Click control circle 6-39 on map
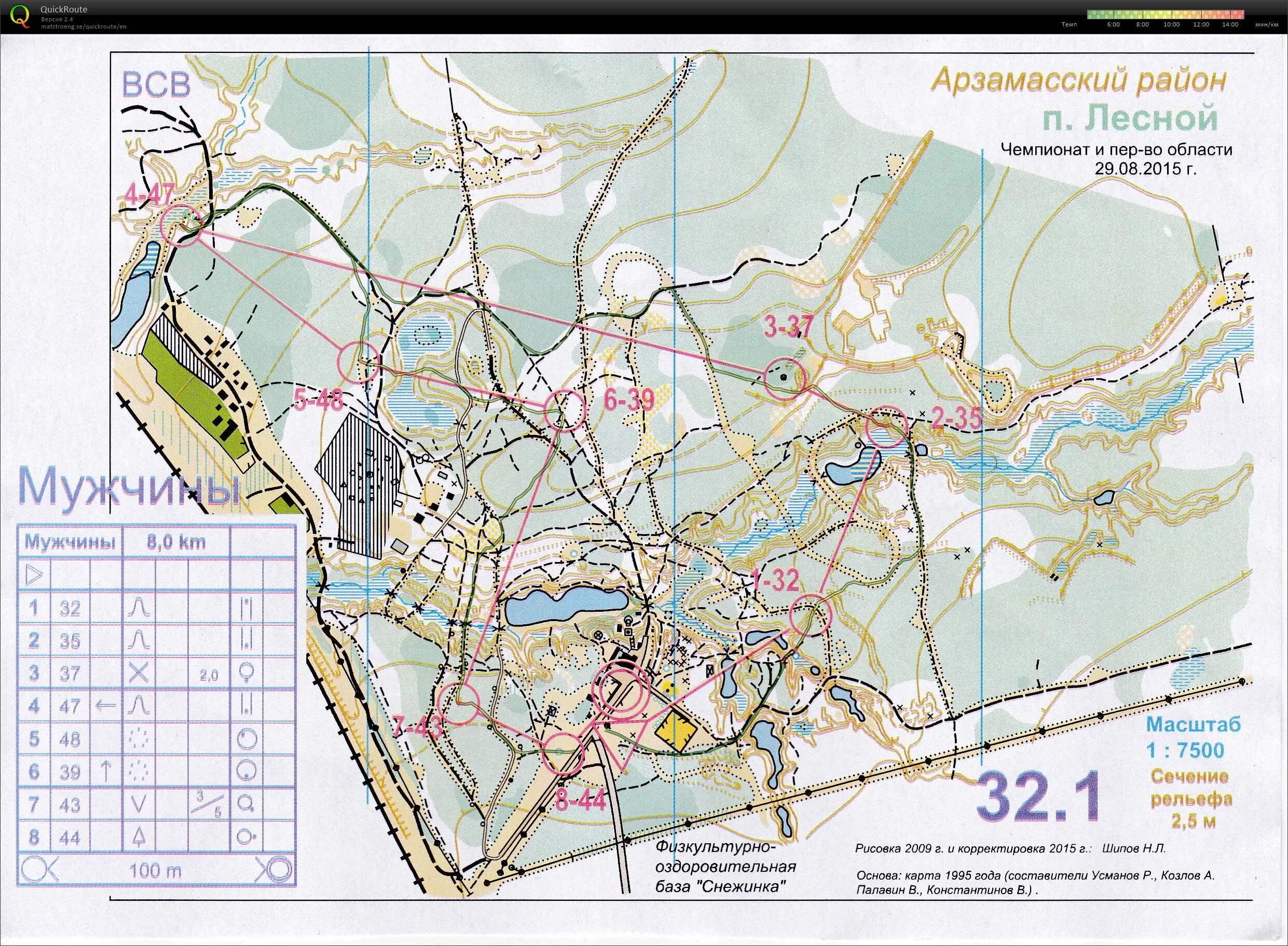Image resolution: width=1288 pixels, height=946 pixels. (564, 409)
